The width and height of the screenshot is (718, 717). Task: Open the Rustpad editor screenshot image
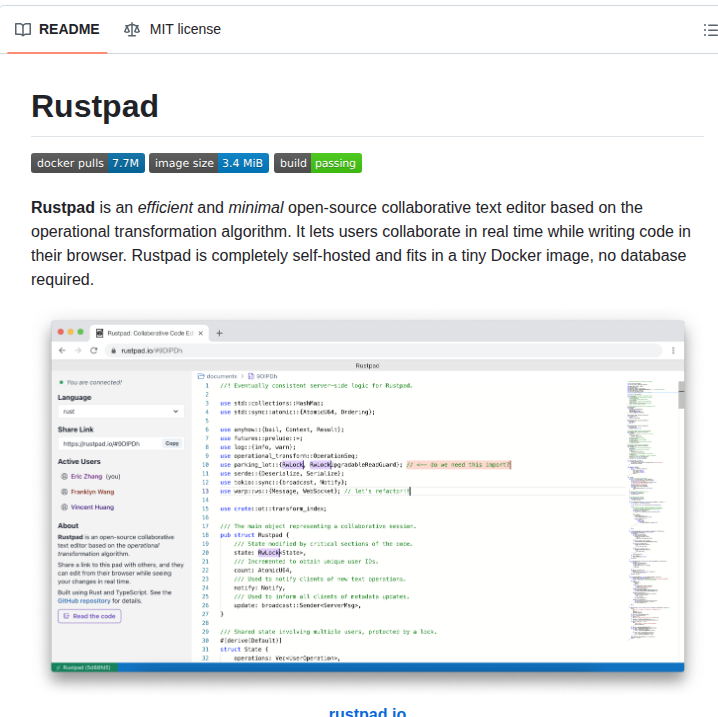(368, 496)
